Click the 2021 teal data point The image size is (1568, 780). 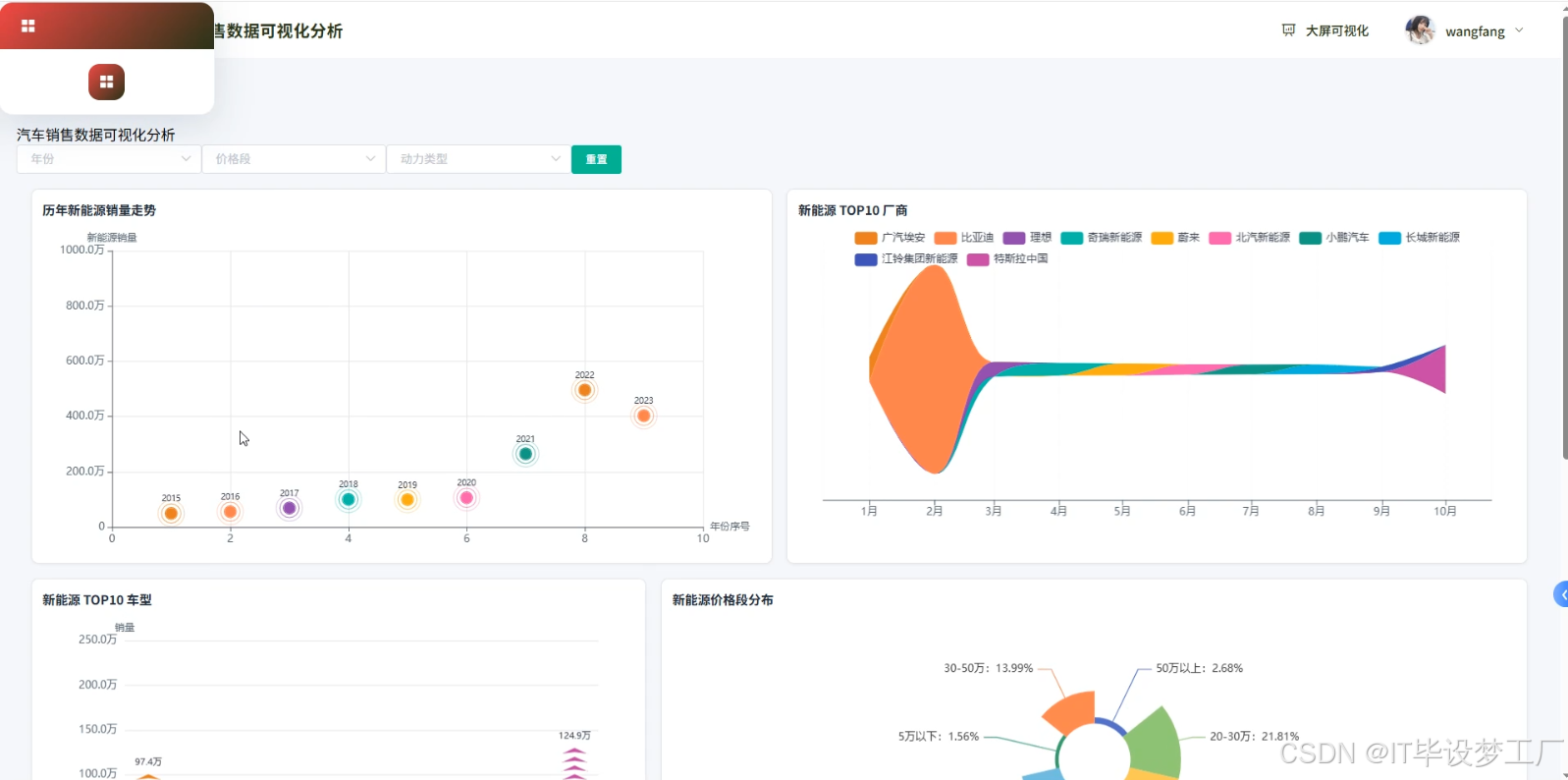coord(525,454)
